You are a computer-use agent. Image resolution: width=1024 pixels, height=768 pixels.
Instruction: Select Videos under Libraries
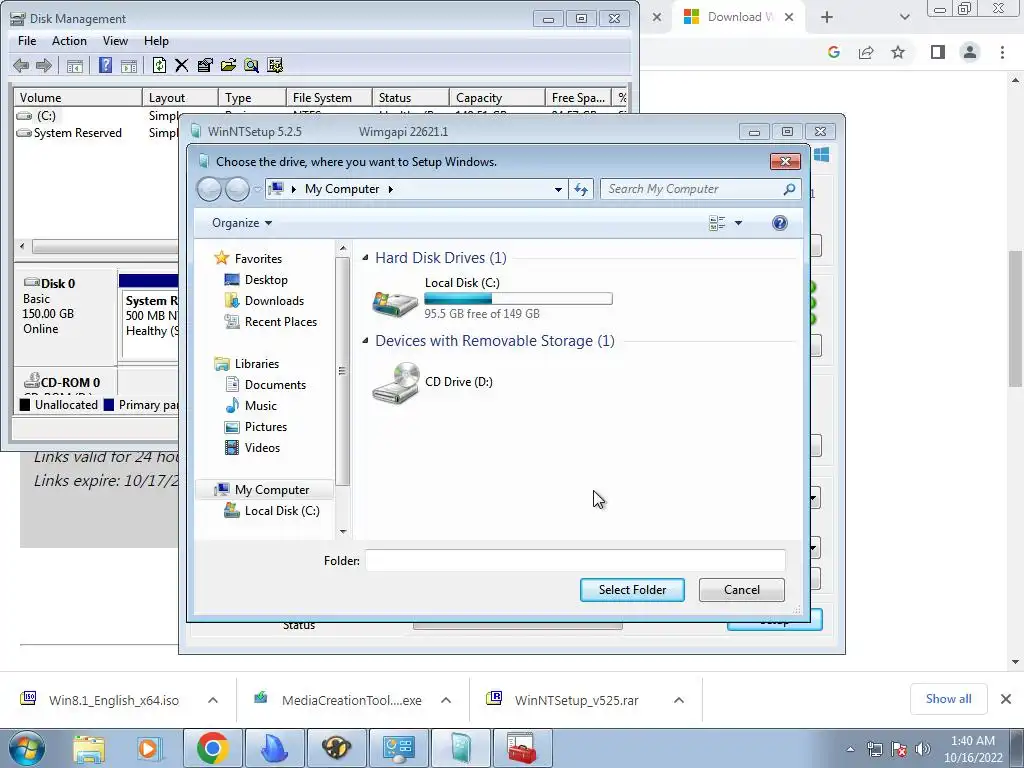[x=263, y=448]
